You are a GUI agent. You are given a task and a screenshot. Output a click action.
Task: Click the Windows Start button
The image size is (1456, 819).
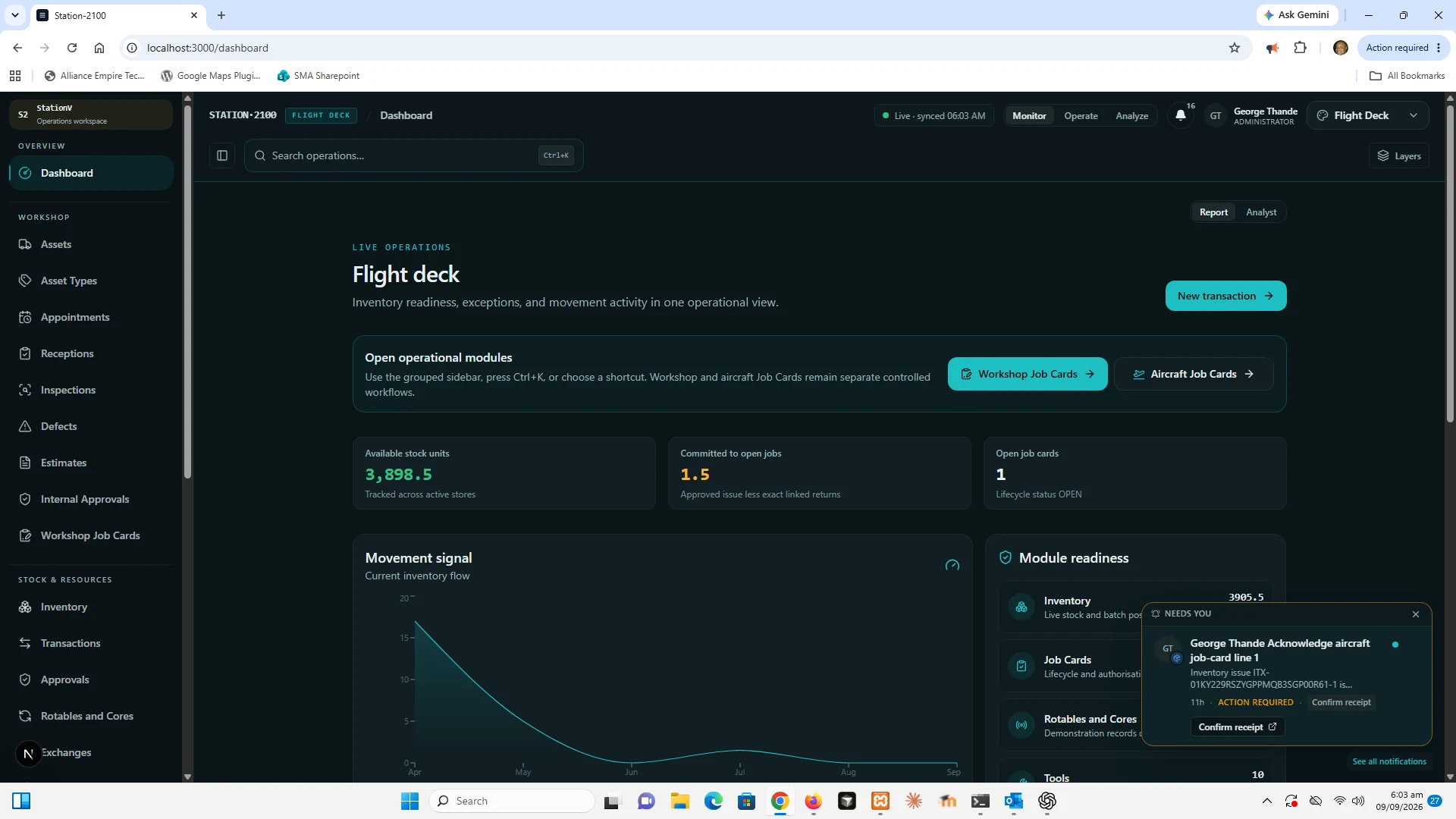point(409,801)
